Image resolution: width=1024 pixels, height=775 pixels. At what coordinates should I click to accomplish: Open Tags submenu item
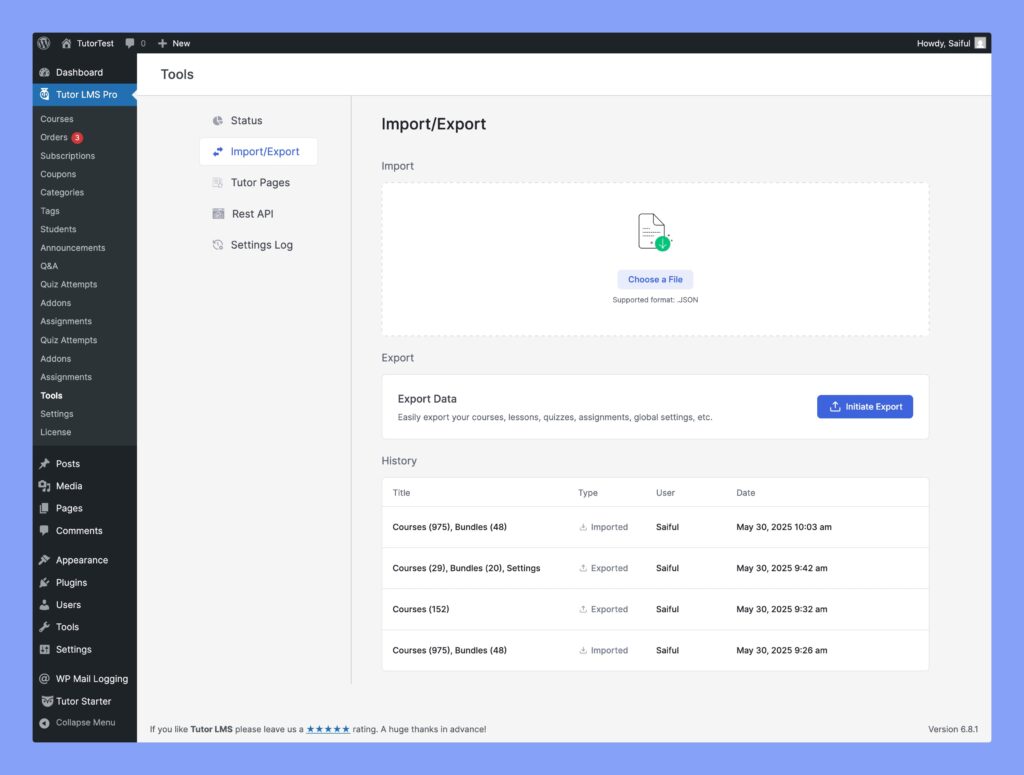[x=50, y=211]
